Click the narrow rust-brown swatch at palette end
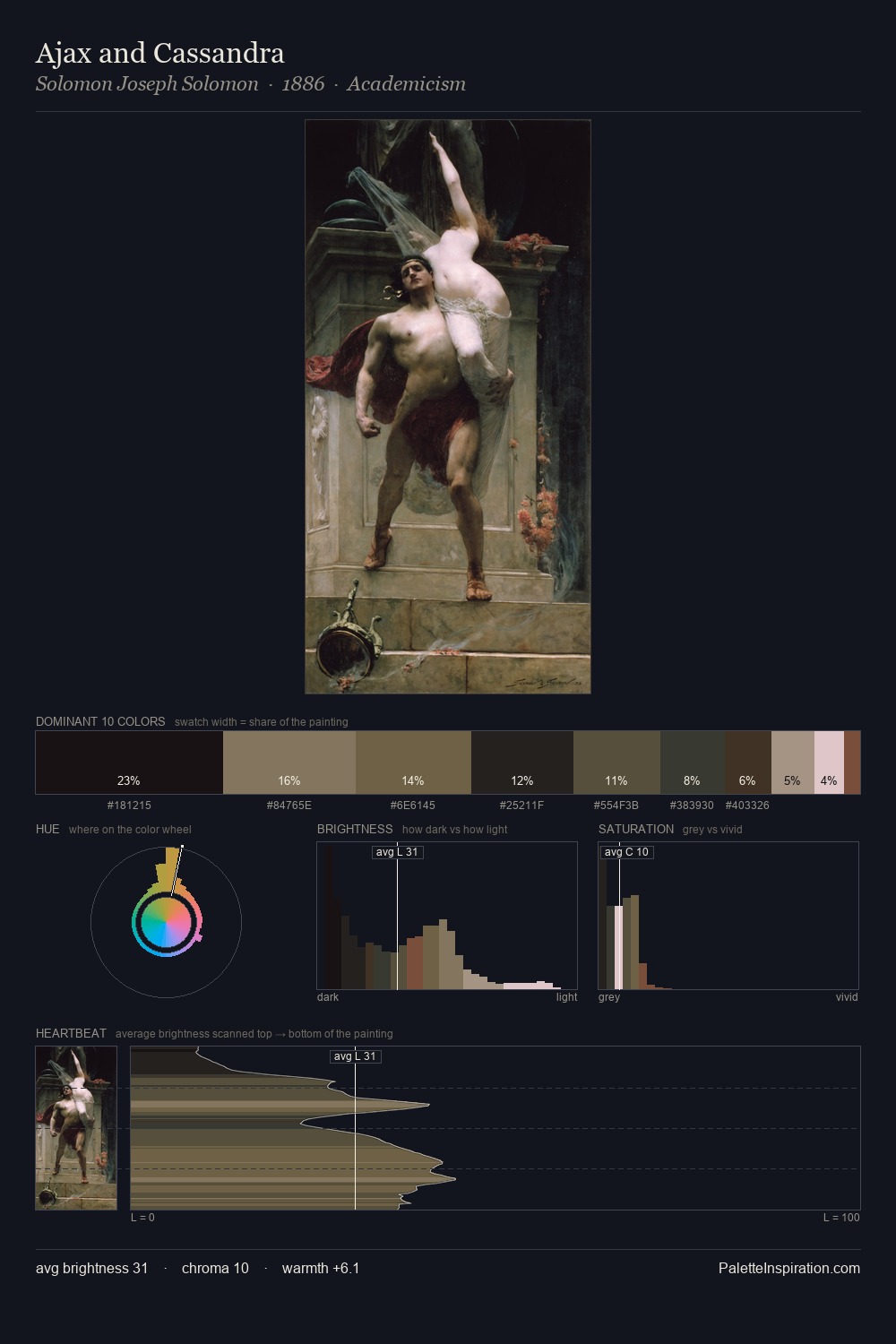896x1344 pixels. pos(852,762)
